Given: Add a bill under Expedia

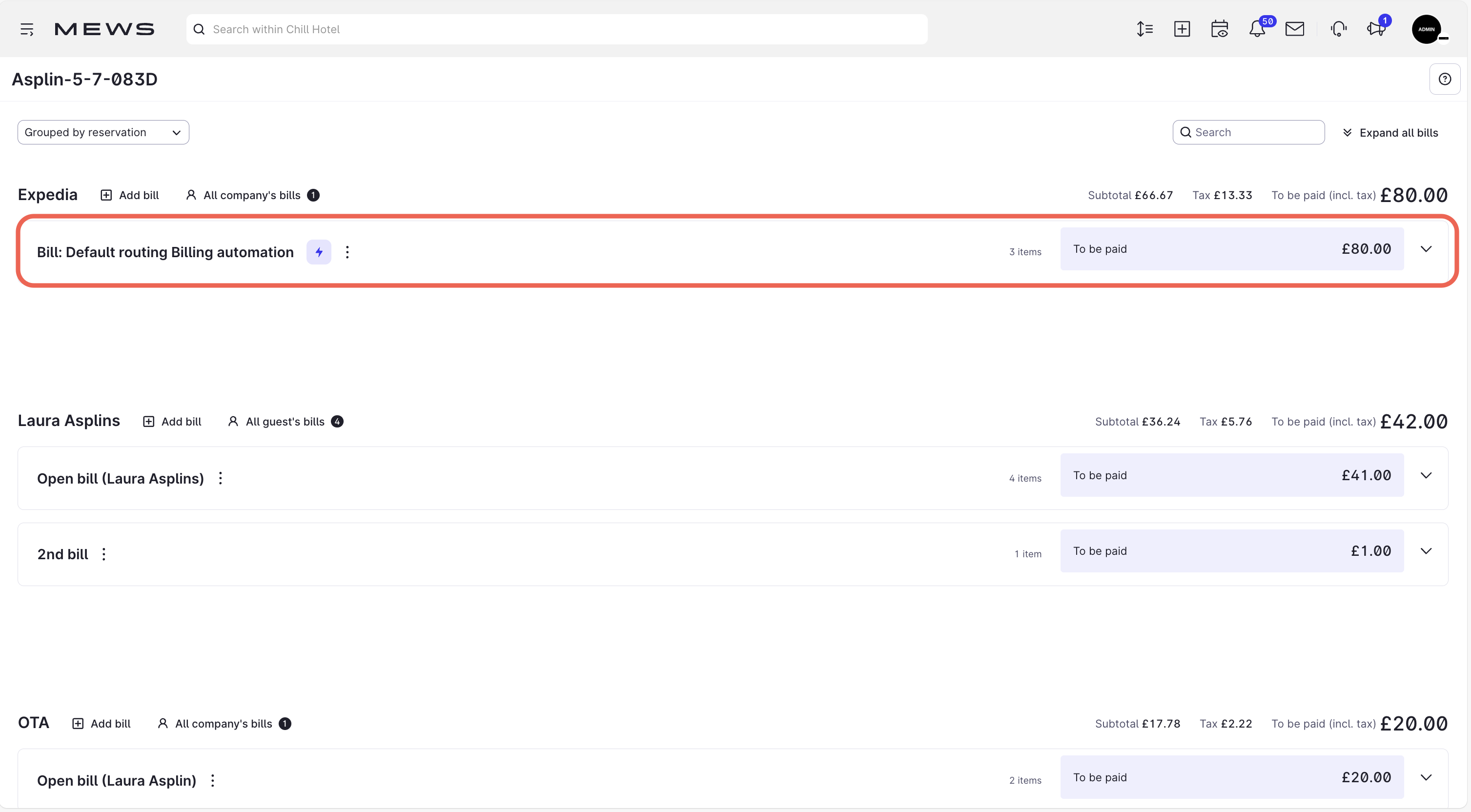Looking at the screenshot, I should point(130,195).
